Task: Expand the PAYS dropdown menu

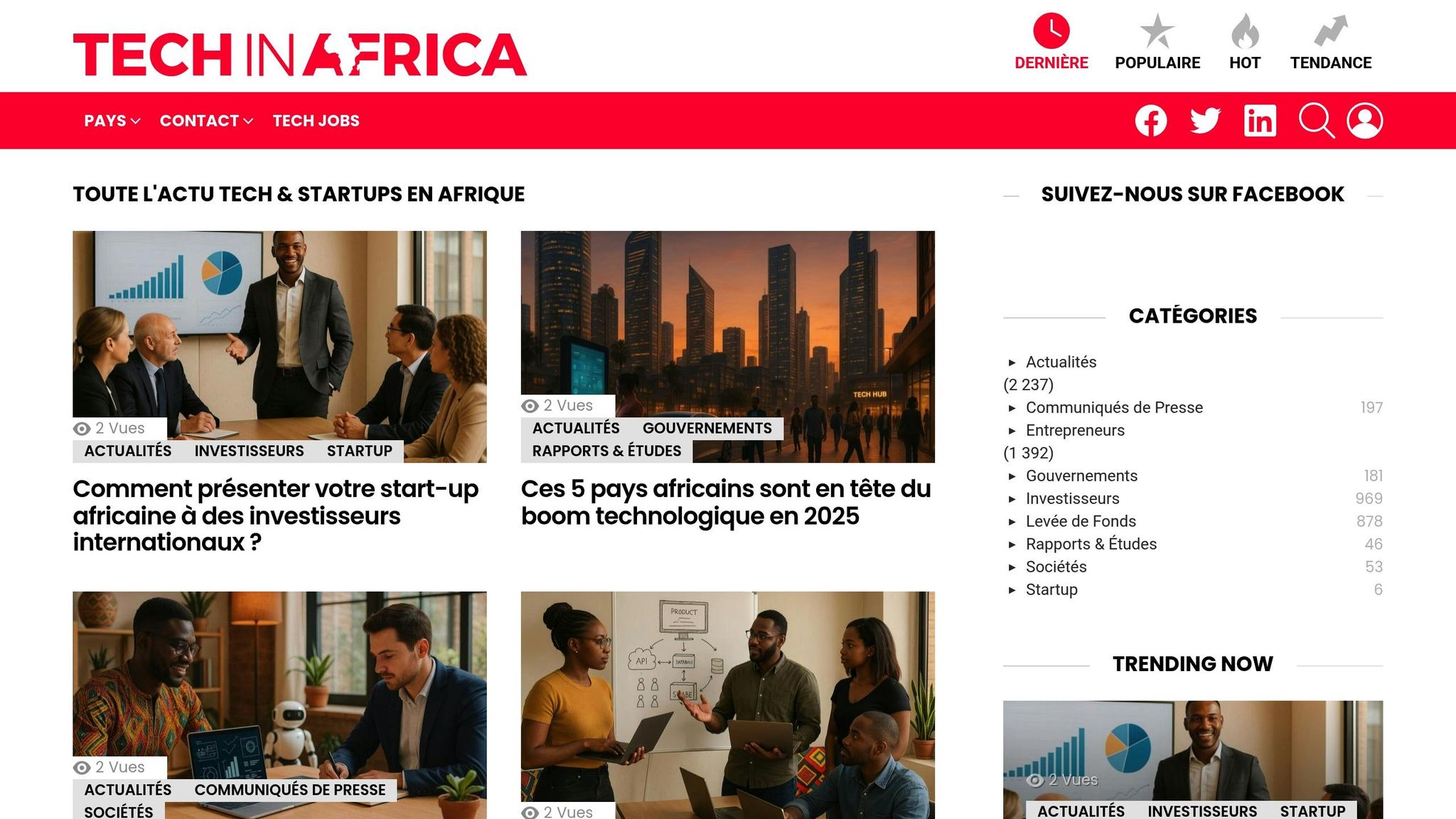Action: point(111,121)
